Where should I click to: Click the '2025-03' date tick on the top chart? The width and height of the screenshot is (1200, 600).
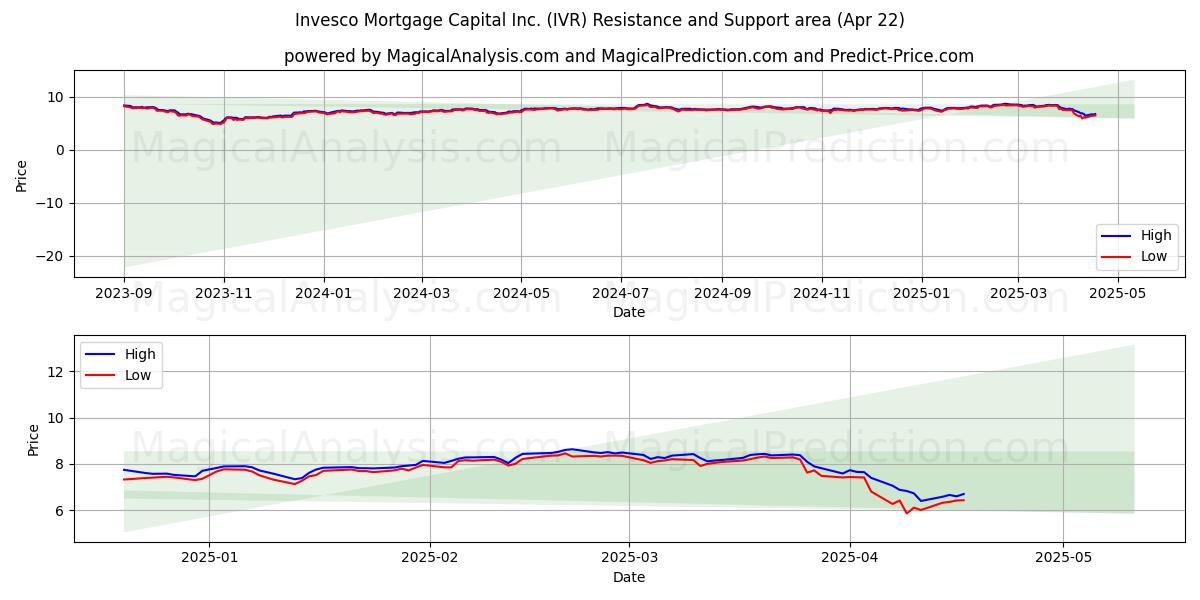click(1019, 295)
